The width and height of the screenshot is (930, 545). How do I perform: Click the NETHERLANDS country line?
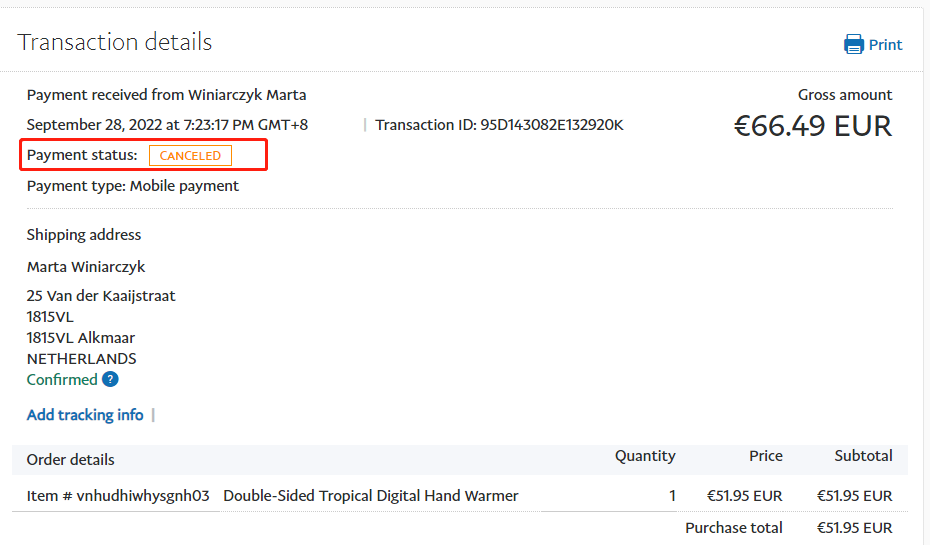[x=82, y=359]
